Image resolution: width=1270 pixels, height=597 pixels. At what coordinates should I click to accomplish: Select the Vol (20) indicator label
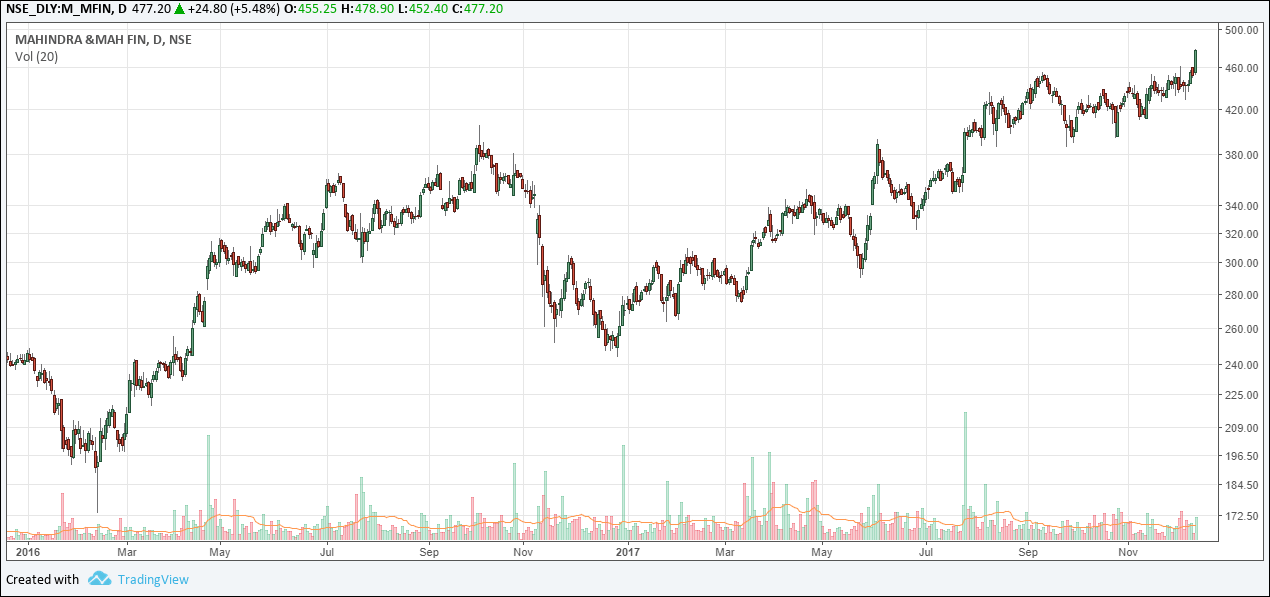coord(36,57)
